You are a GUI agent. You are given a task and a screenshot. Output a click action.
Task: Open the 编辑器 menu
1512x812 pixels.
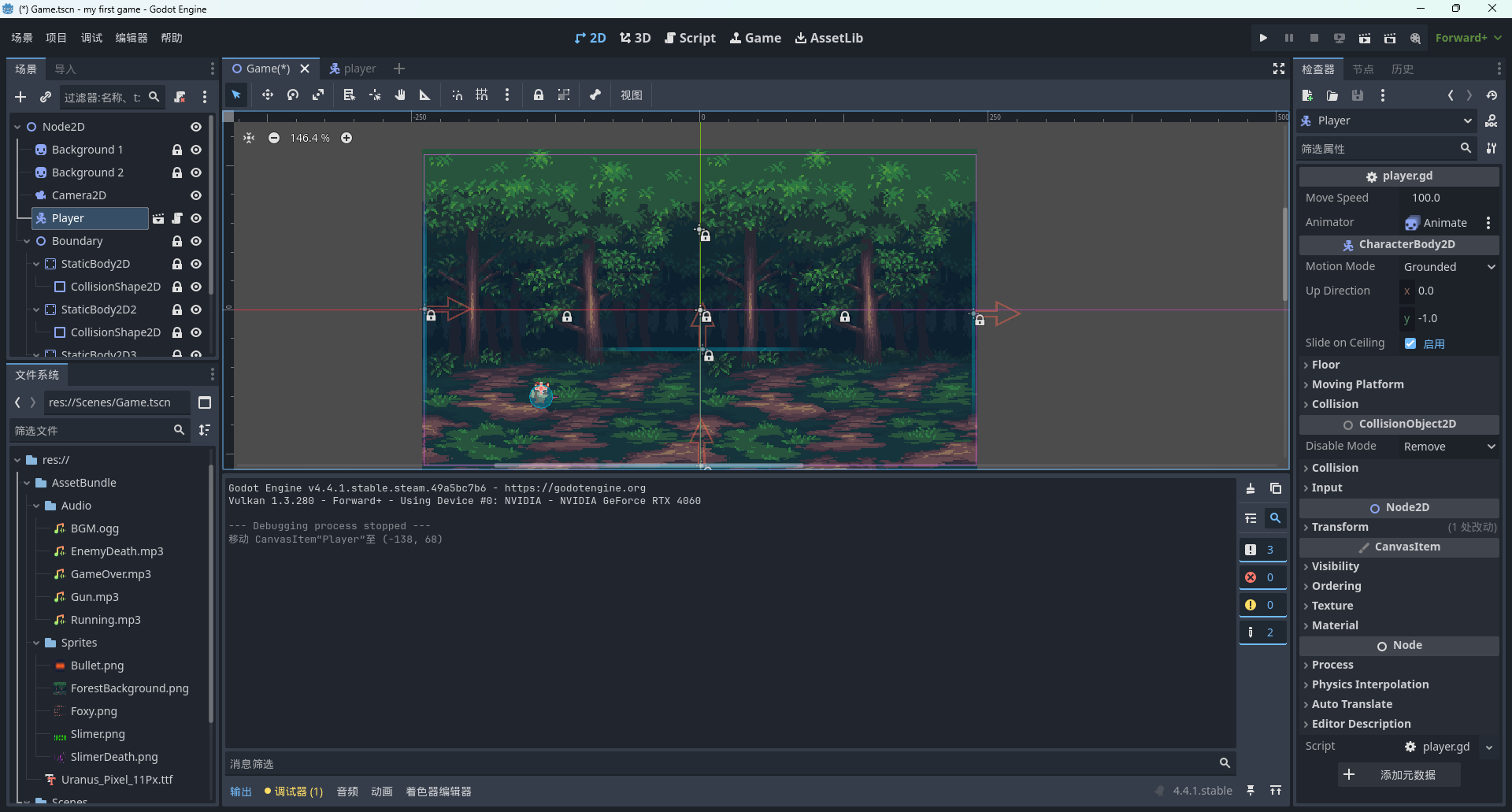[x=132, y=38]
